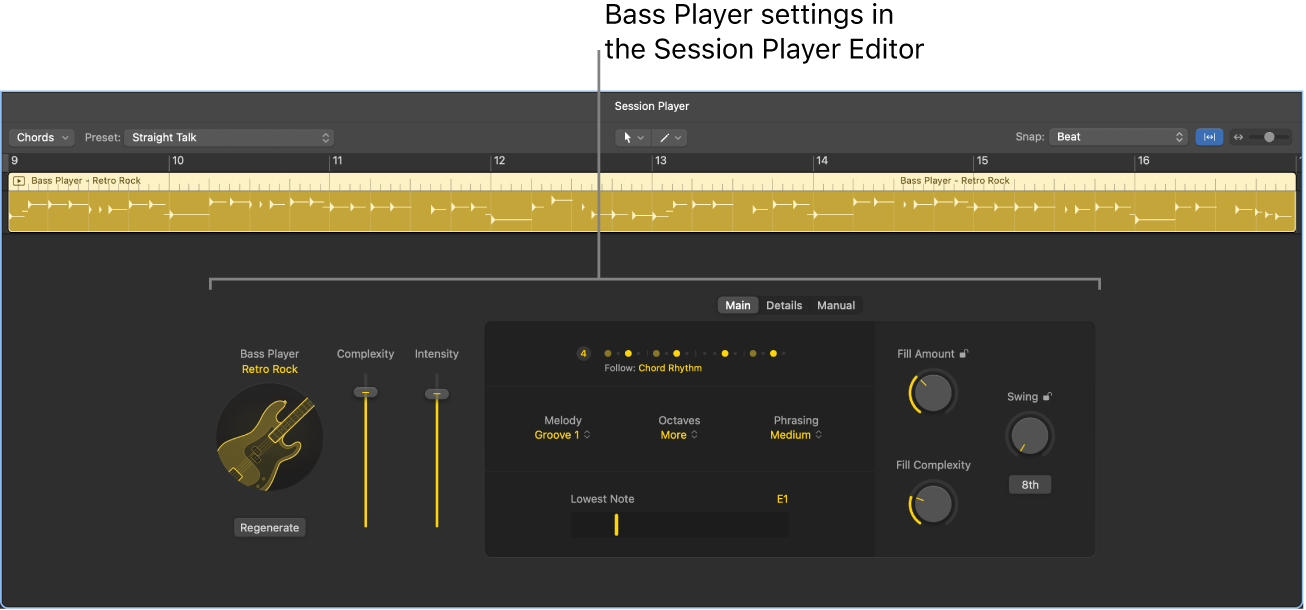The width and height of the screenshot is (1306, 610).
Task: Click the Swing lock icon
Action: pos(1047,396)
